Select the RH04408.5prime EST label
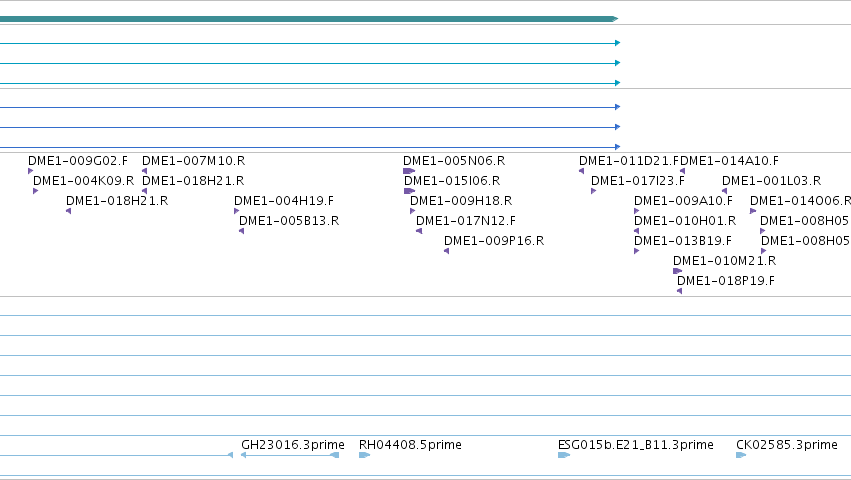This screenshot has height=480, width=851. 410,445
